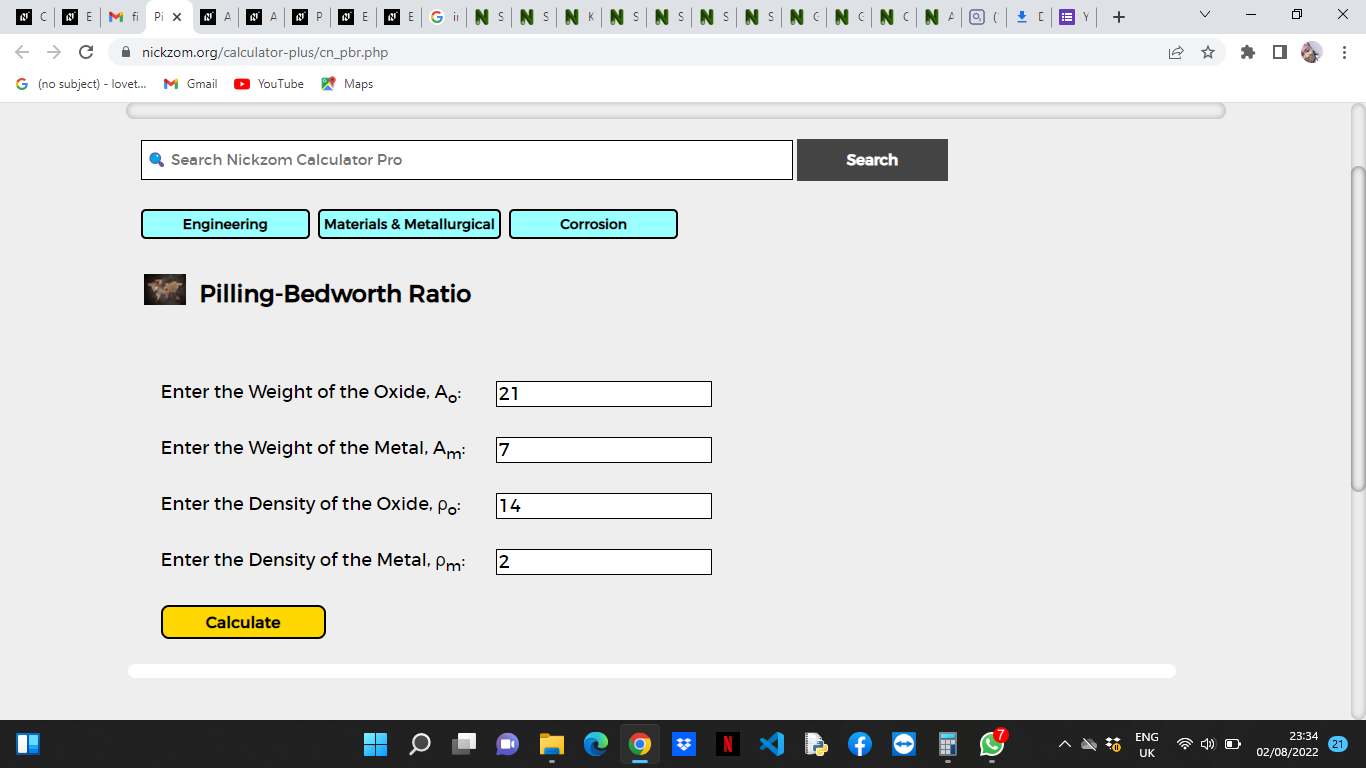Switch to the Gmail tab
This screenshot has height=768, width=1366.
click(x=123, y=17)
